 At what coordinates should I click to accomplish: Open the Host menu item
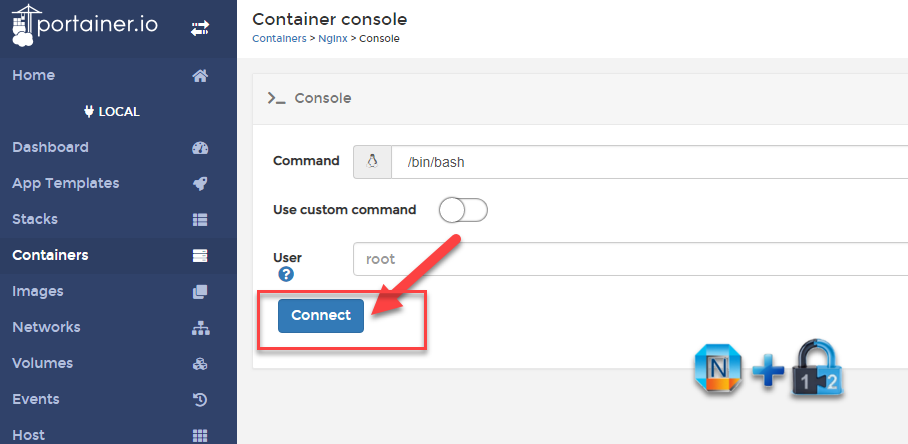click(x=28, y=435)
